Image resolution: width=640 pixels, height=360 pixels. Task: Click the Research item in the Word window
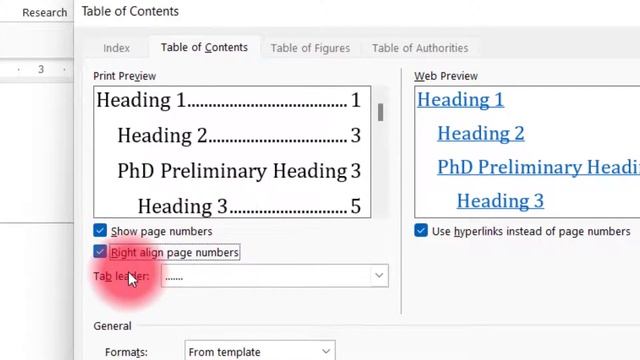(44, 13)
